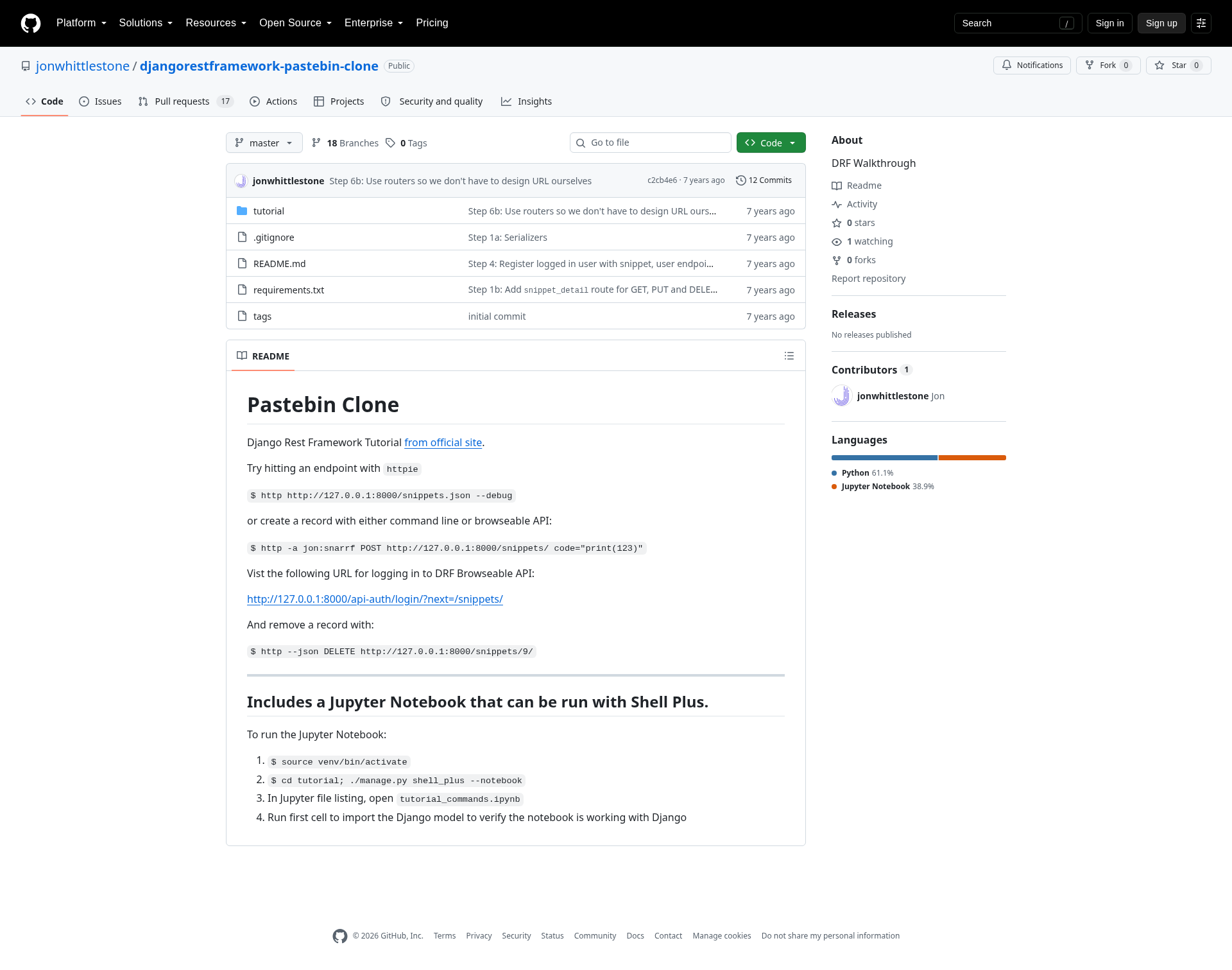The image size is (1232, 970).
Task: Click the tags file icon
Action: click(242, 316)
